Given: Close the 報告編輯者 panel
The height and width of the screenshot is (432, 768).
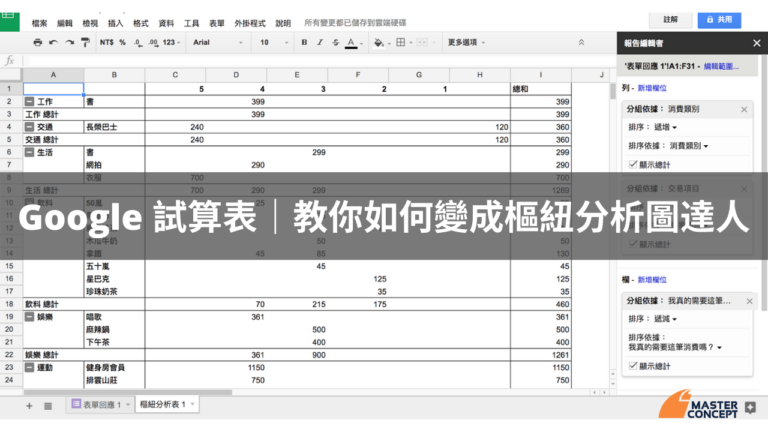Looking at the screenshot, I should (757, 43).
